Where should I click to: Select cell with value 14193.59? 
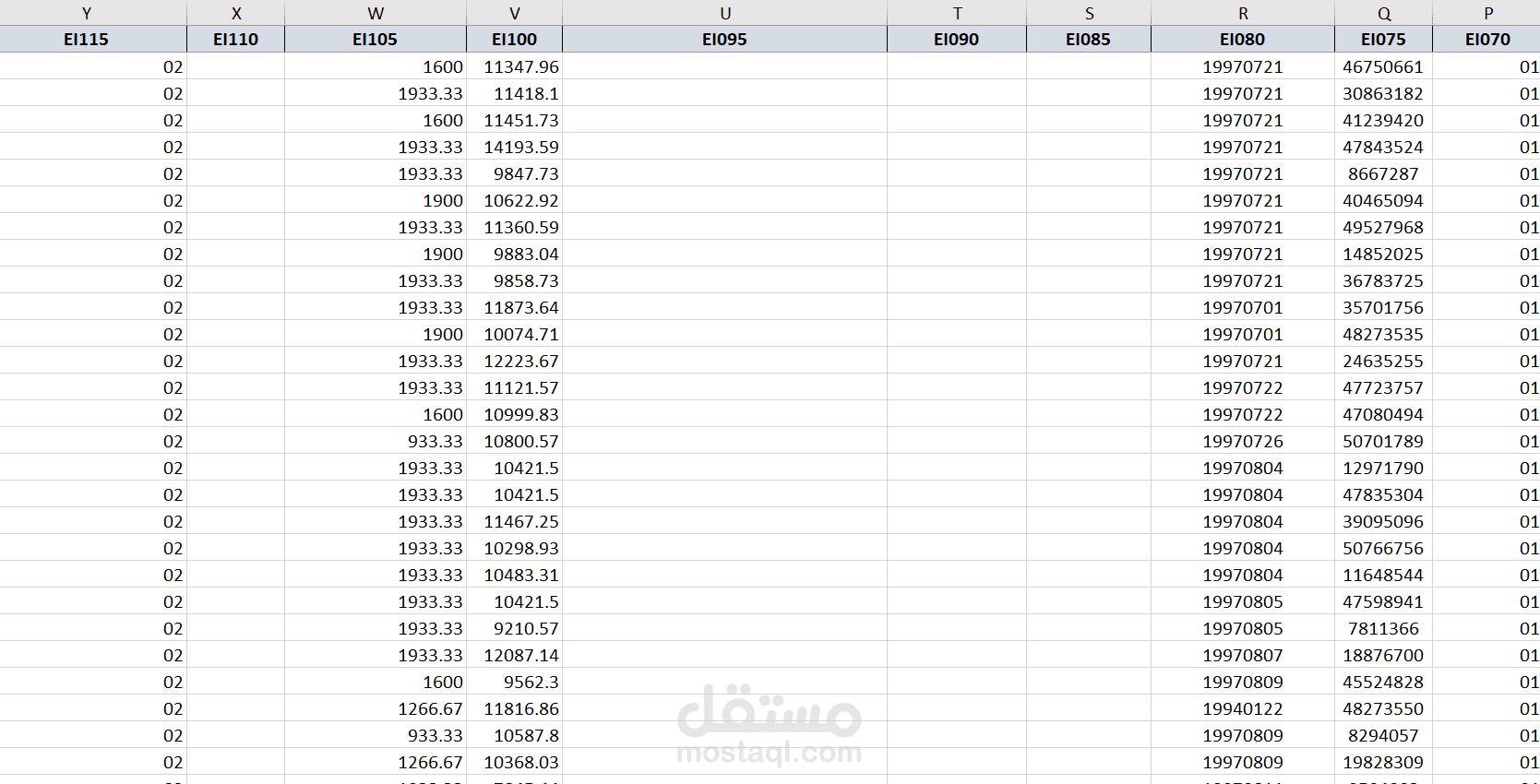pyautogui.click(x=515, y=147)
